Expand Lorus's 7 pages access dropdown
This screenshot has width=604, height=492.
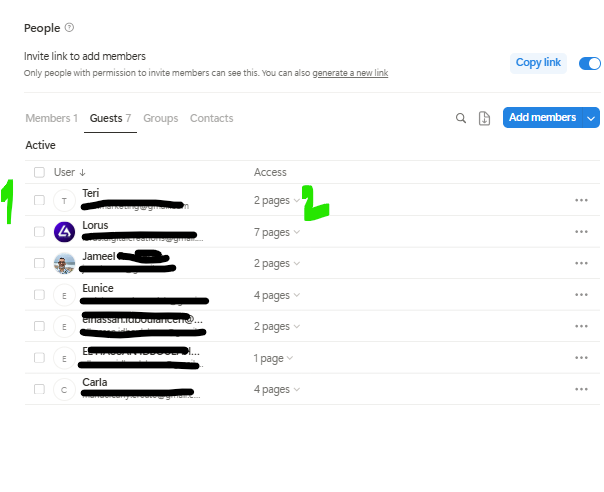277,232
